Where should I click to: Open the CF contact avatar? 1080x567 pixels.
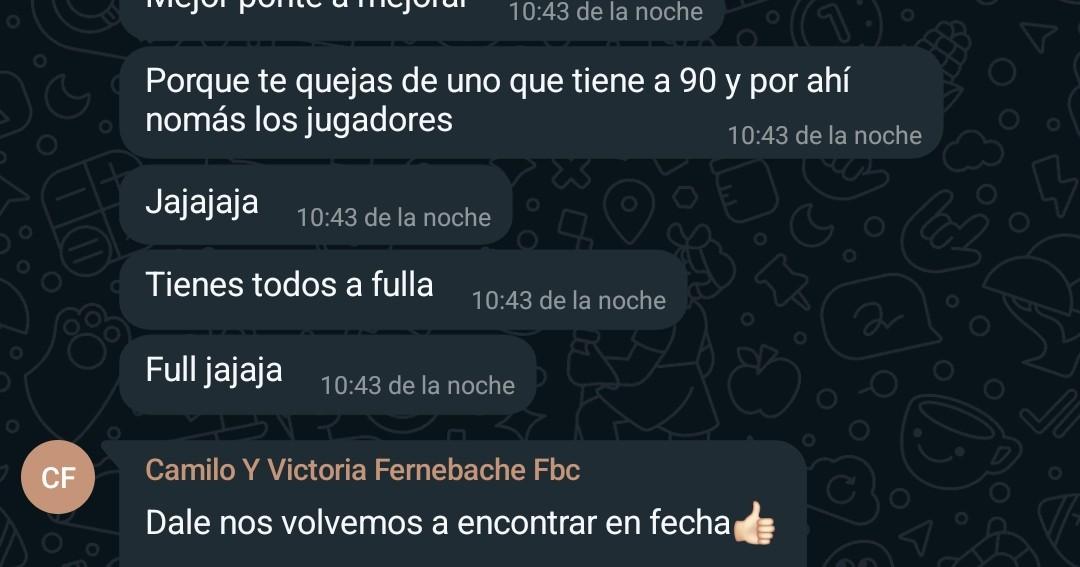pos(58,477)
